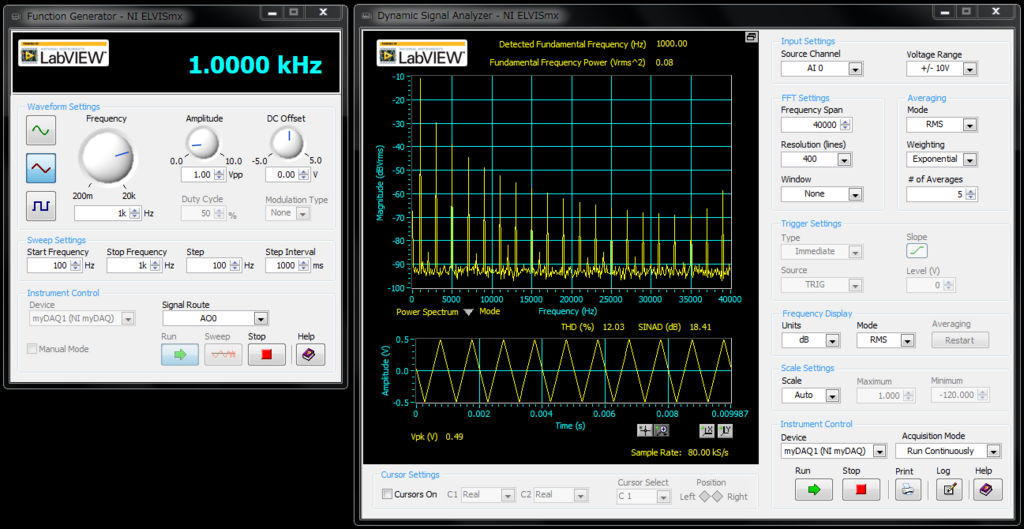Enable the Cursors On checkbox

click(387, 494)
